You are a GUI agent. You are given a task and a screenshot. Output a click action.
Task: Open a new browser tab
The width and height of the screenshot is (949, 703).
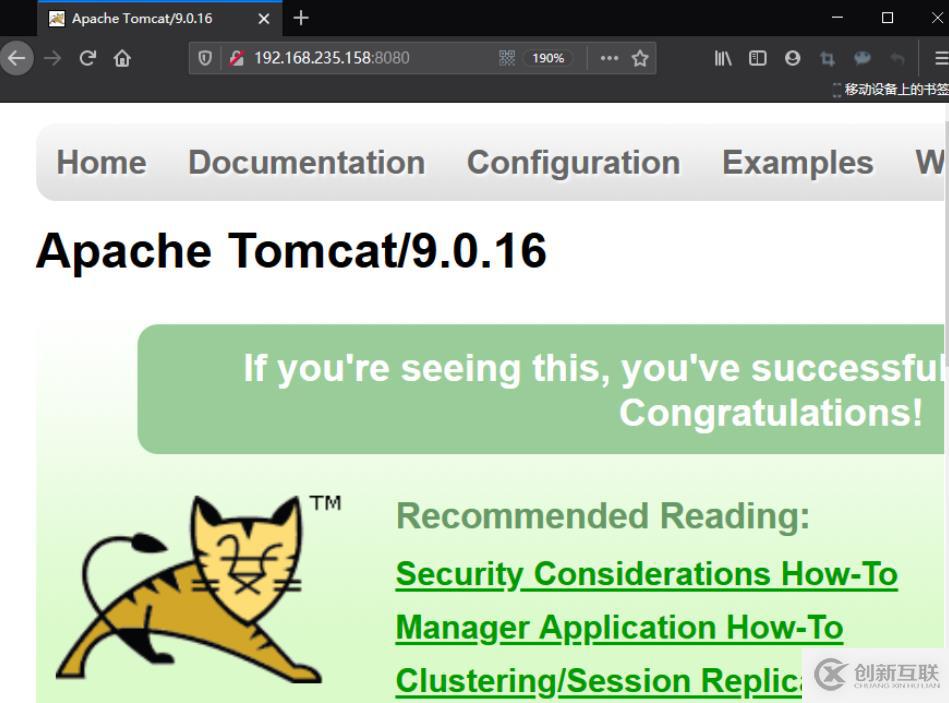[x=301, y=18]
